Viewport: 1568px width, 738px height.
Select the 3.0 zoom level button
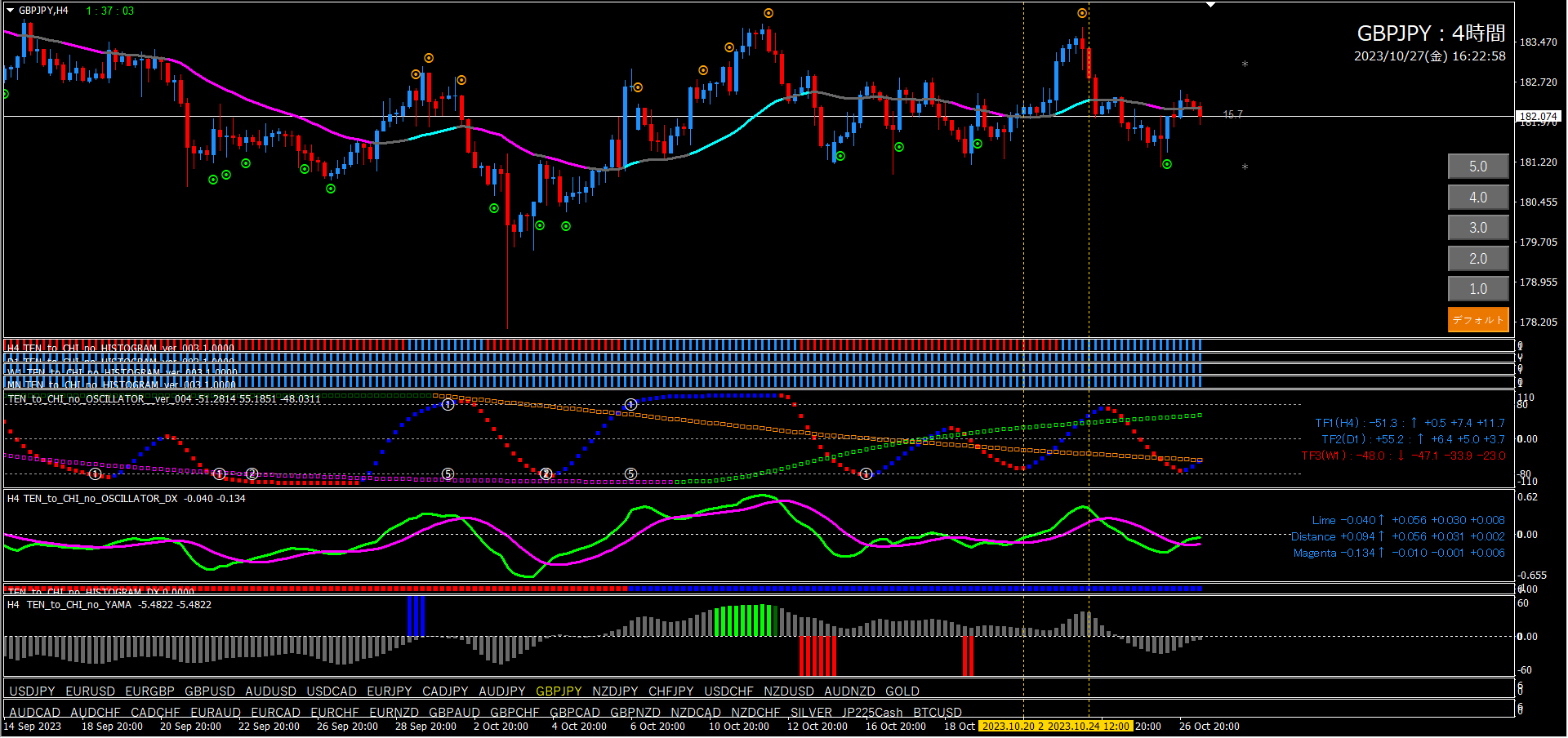coord(1478,228)
